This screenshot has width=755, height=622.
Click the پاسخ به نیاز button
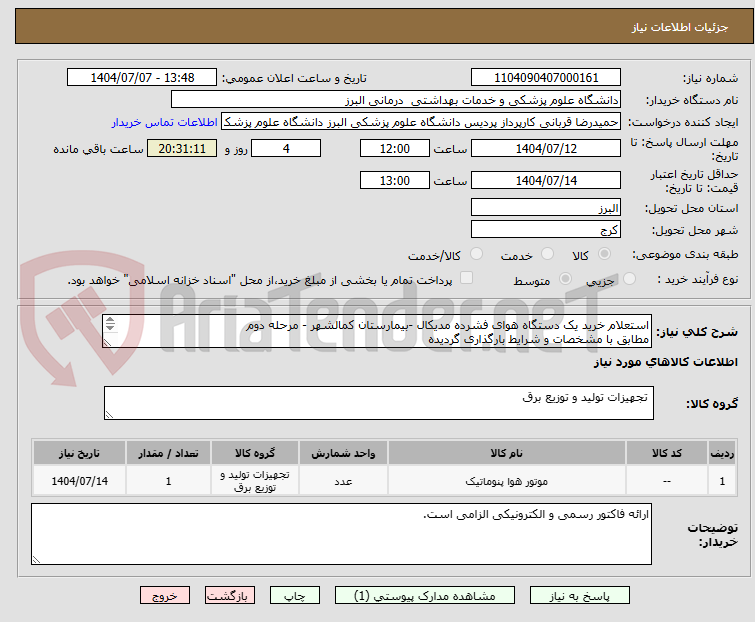575,595
